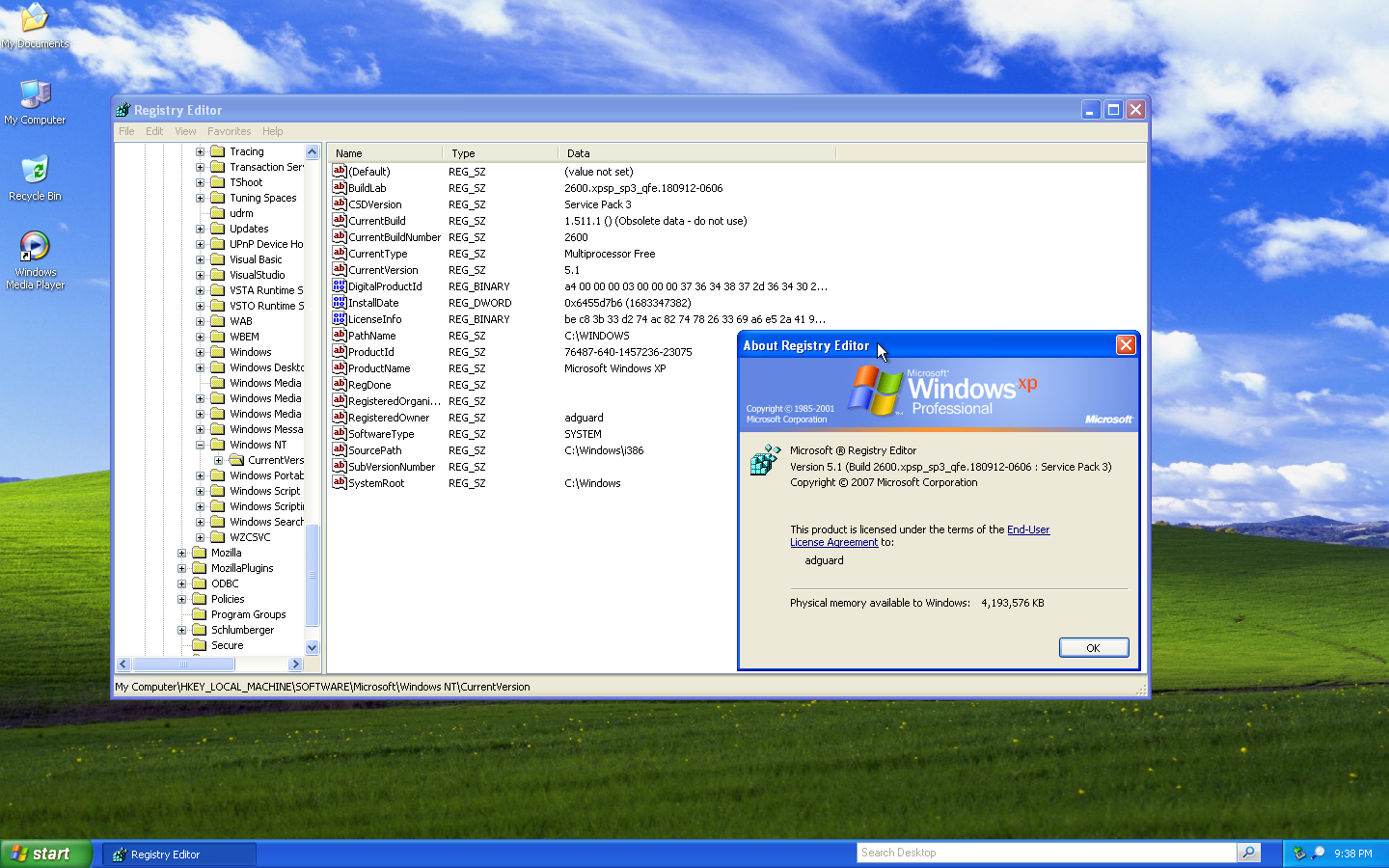Image resolution: width=1389 pixels, height=868 pixels.
Task: Expand the WZCSVC tree node
Action: tap(200, 537)
